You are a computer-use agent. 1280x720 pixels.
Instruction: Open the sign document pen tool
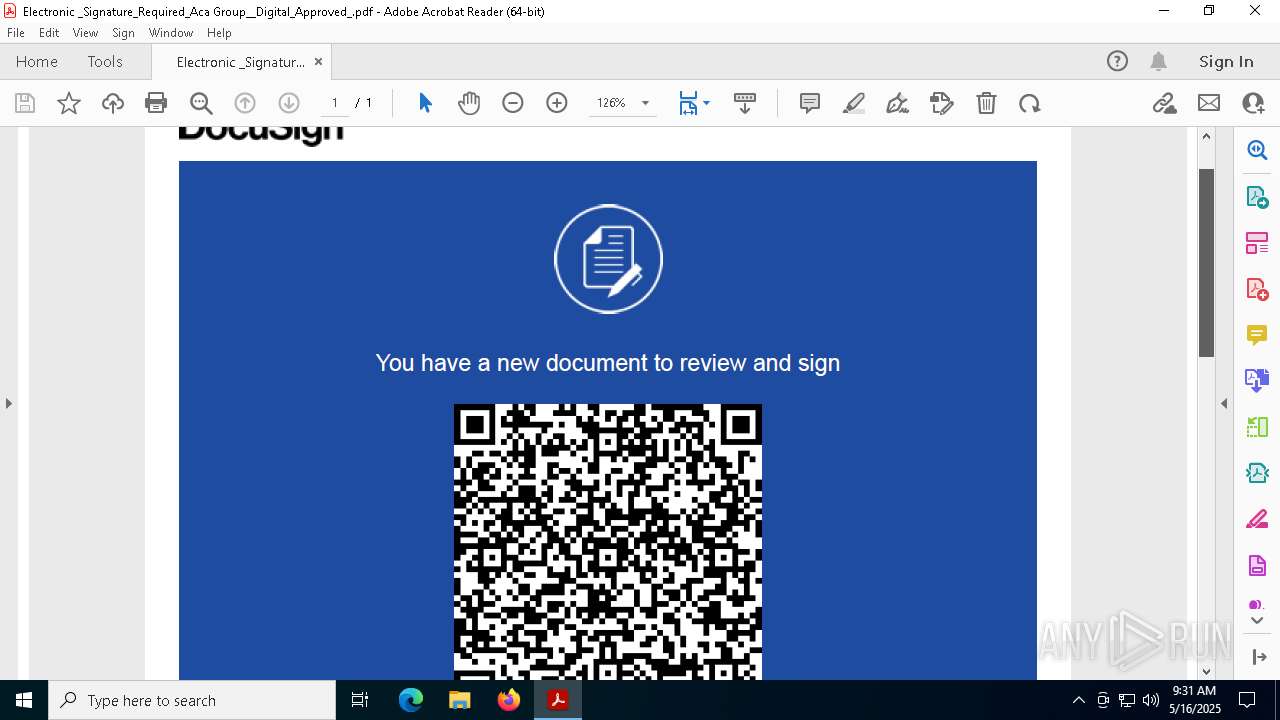898,103
